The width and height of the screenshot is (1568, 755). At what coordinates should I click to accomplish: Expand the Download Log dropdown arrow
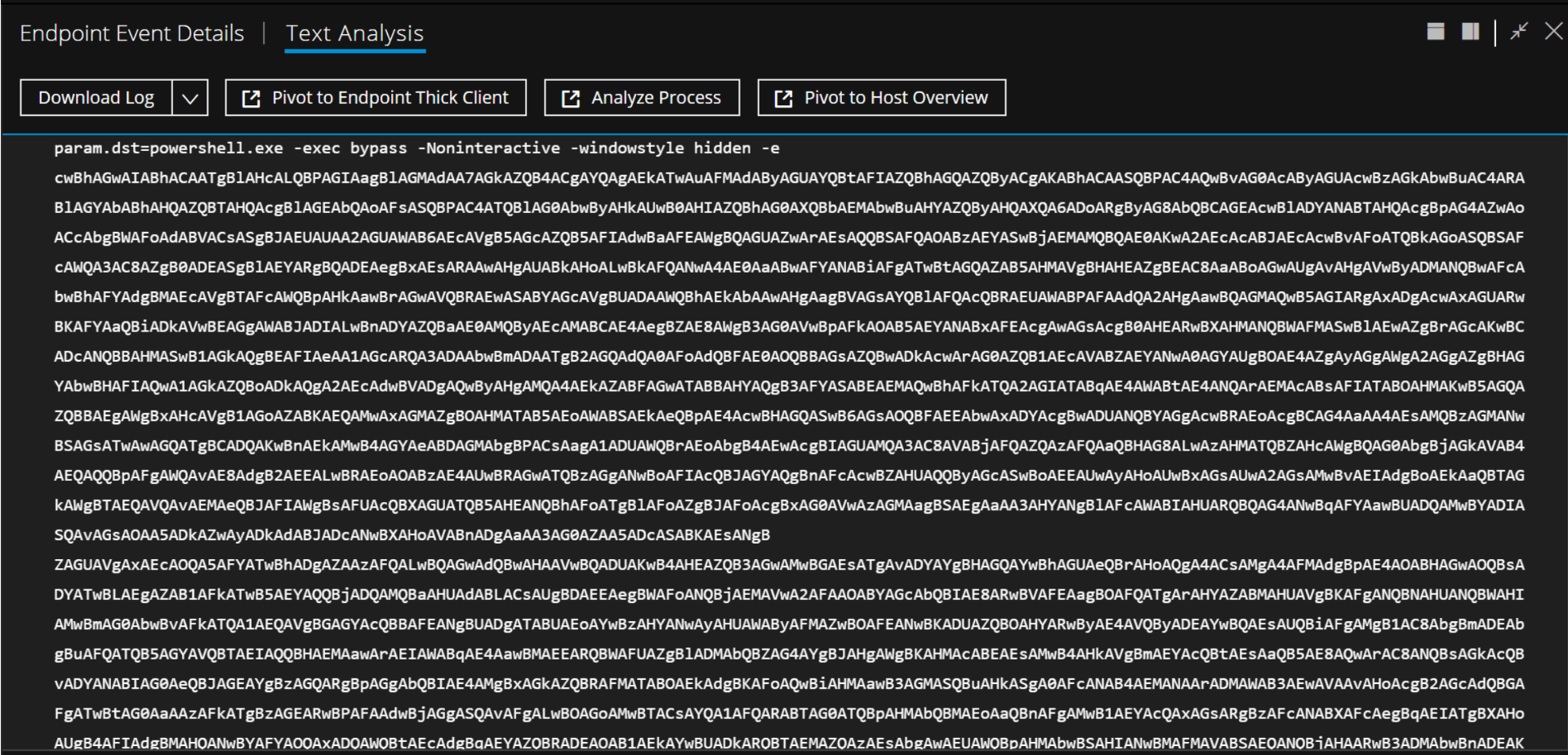[x=190, y=98]
